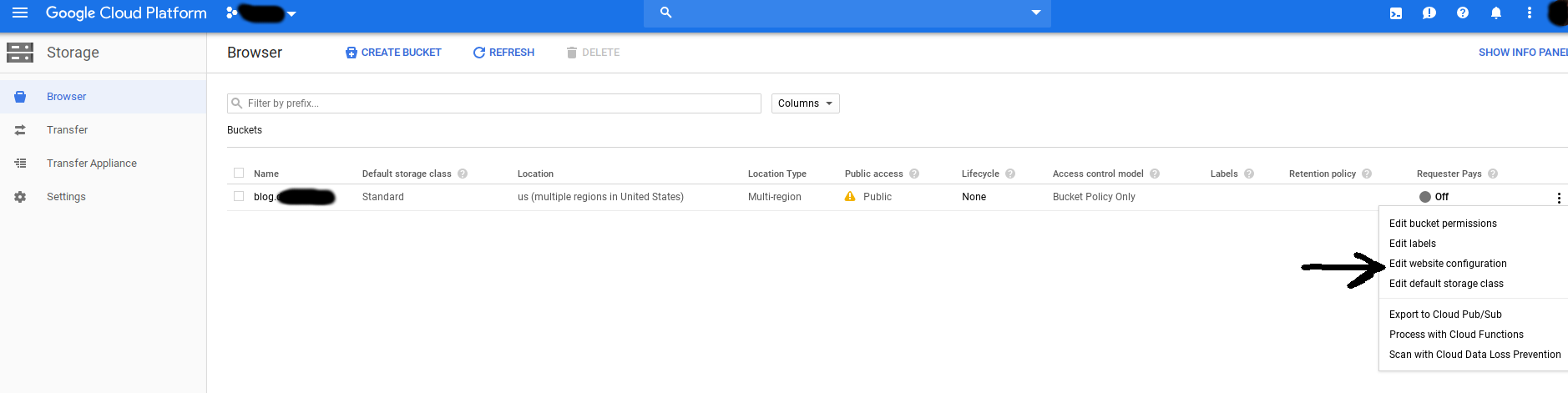
Task: Click the None lifecycle link
Action: click(974, 197)
